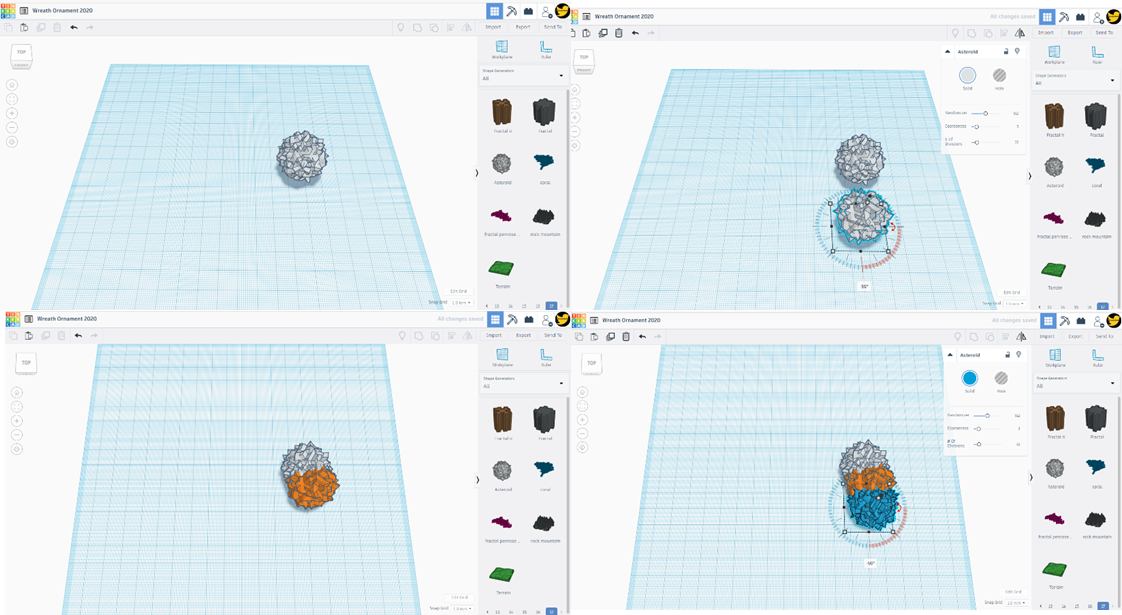The image size is (1122, 615).
Task: Adjust number of Divisions slider, bottom-right Asteroid panel
Action: tap(978, 445)
